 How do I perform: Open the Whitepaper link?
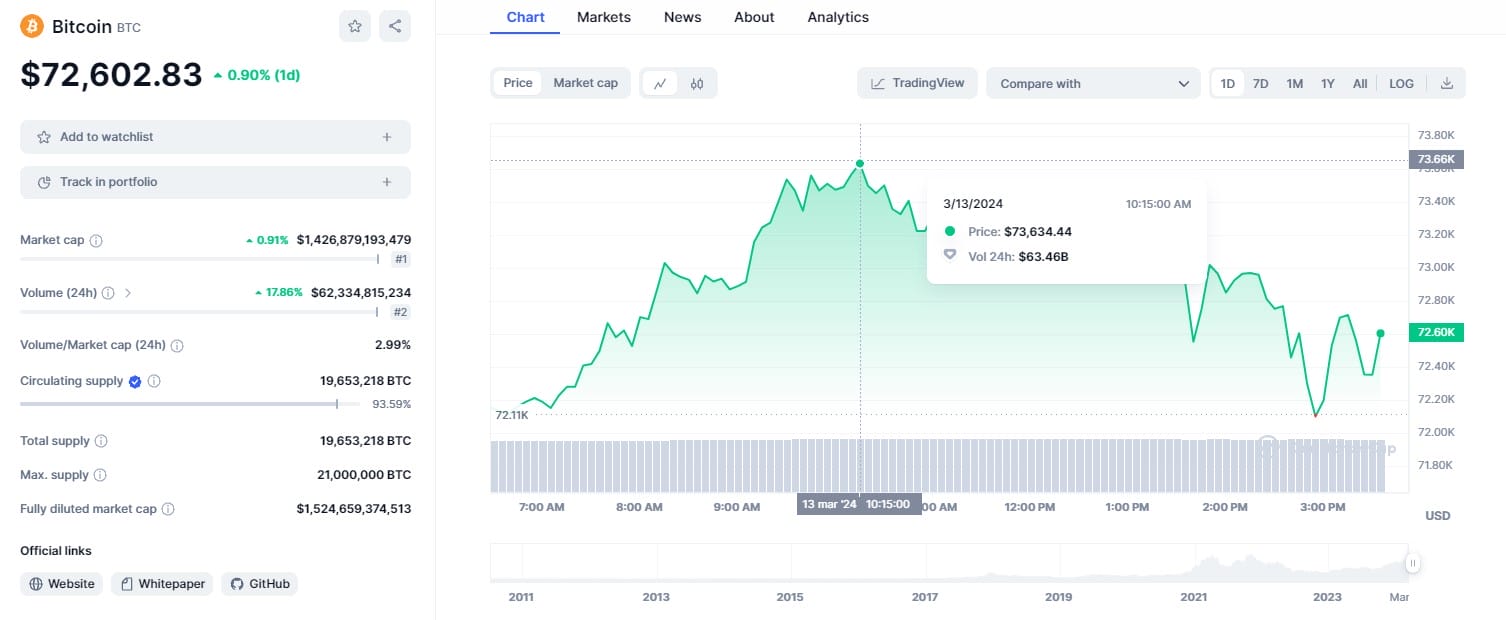pos(162,584)
